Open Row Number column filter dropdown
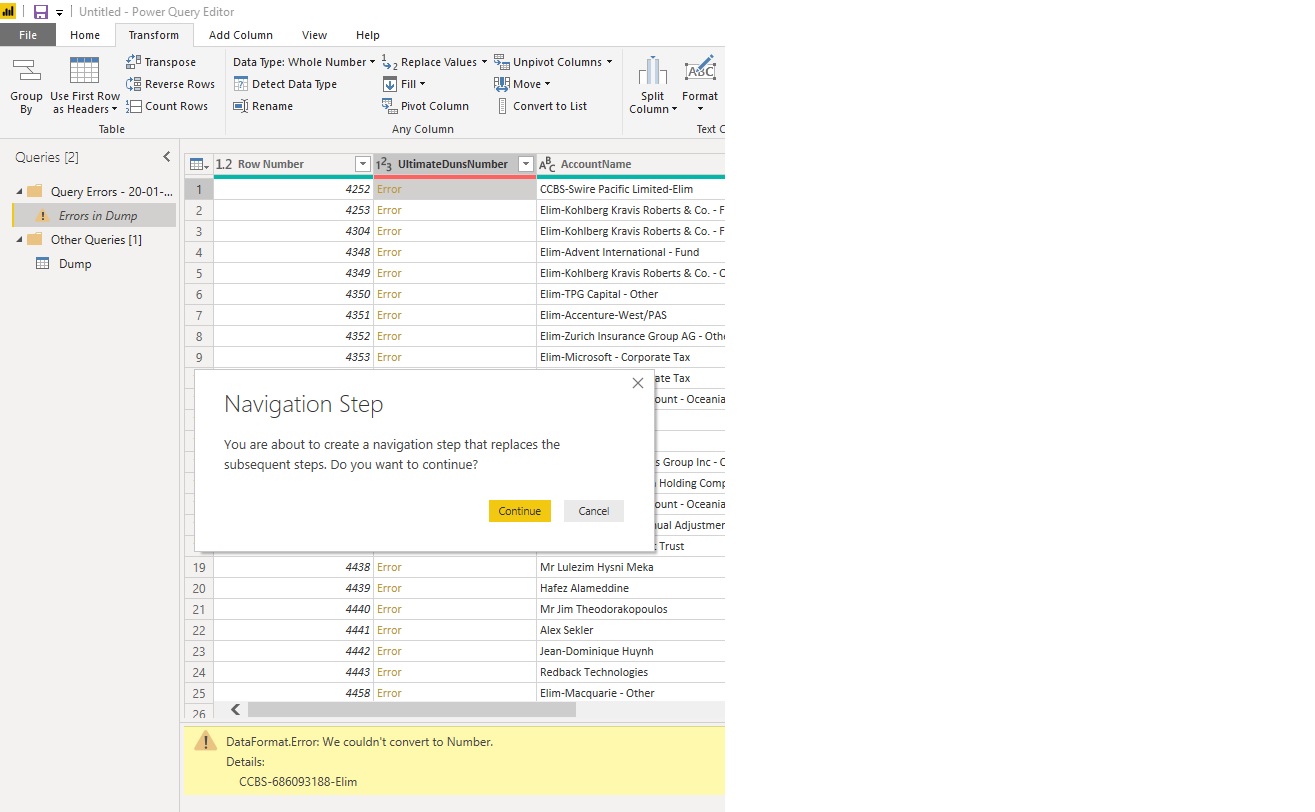The image size is (1315, 812). (x=363, y=164)
